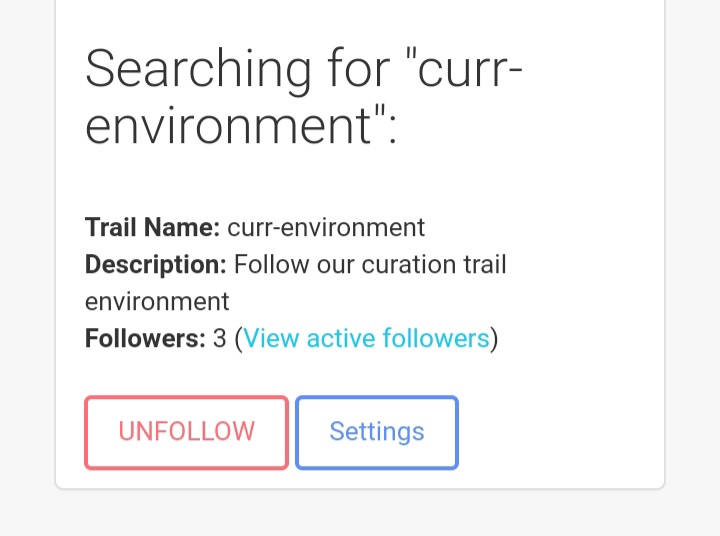Click the bold "Trail Name:" label
720x536 pixels.
152,227
